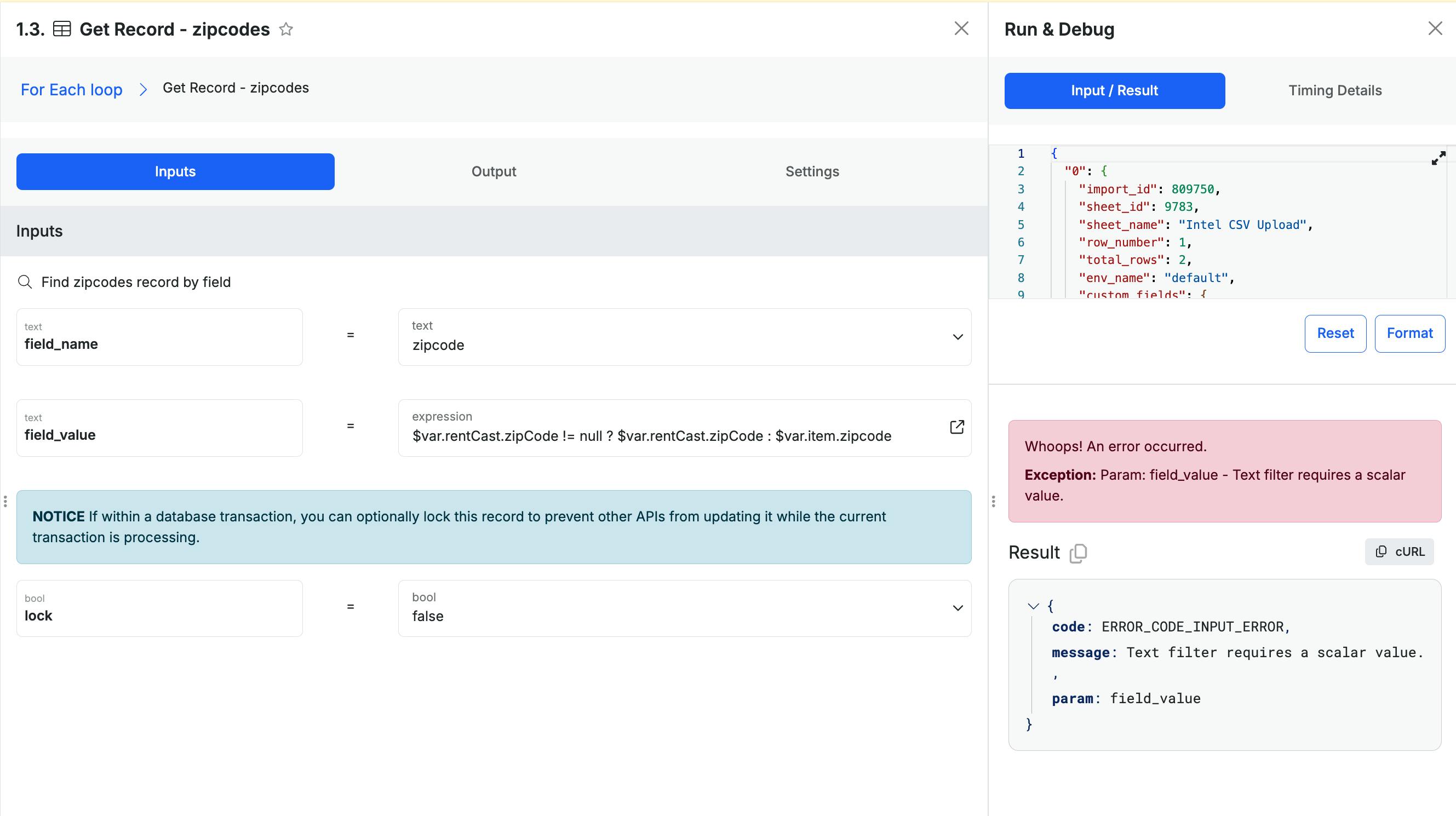The width and height of the screenshot is (1456, 816).
Task: Click the NOTICE database transaction banner
Action: click(494, 527)
